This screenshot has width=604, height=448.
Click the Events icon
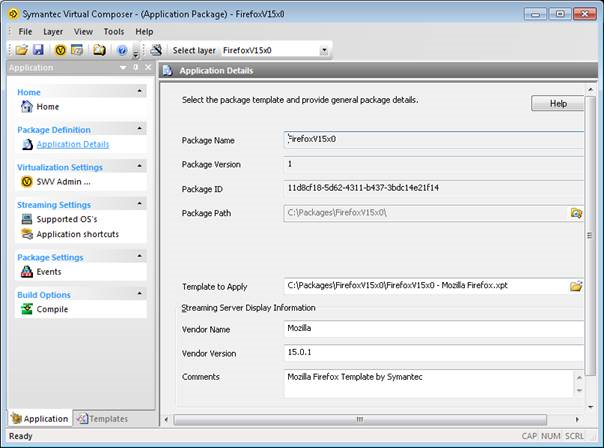(x=27, y=272)
